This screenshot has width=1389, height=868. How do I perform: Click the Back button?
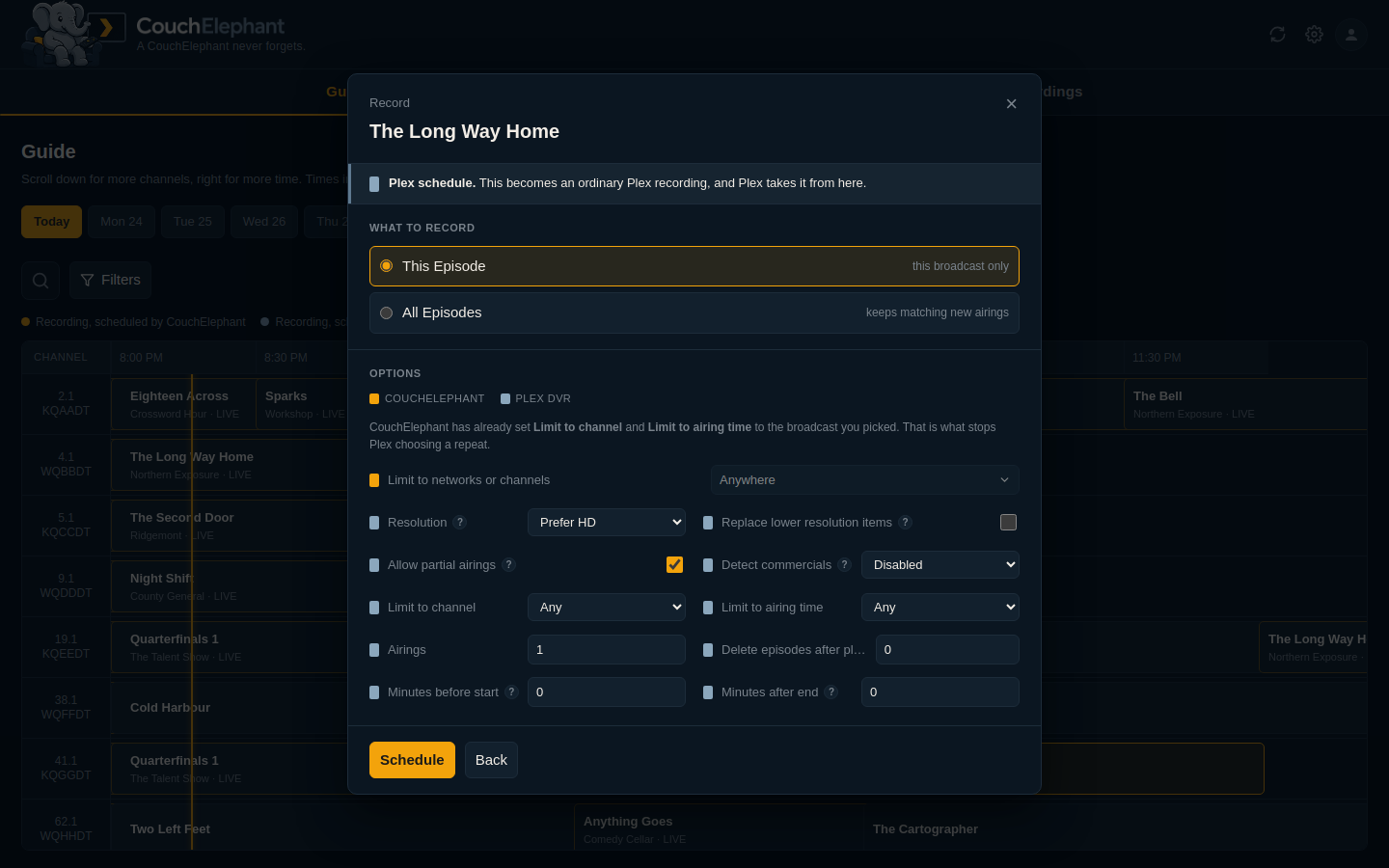(x=491, y=760)
